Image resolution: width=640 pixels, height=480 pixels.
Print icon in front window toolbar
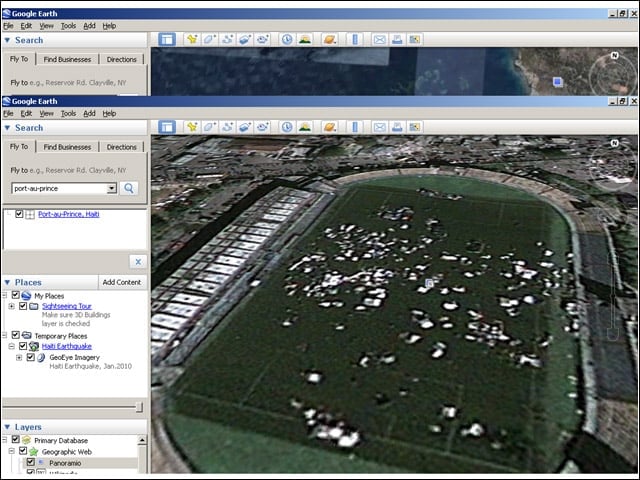[397, 127]
